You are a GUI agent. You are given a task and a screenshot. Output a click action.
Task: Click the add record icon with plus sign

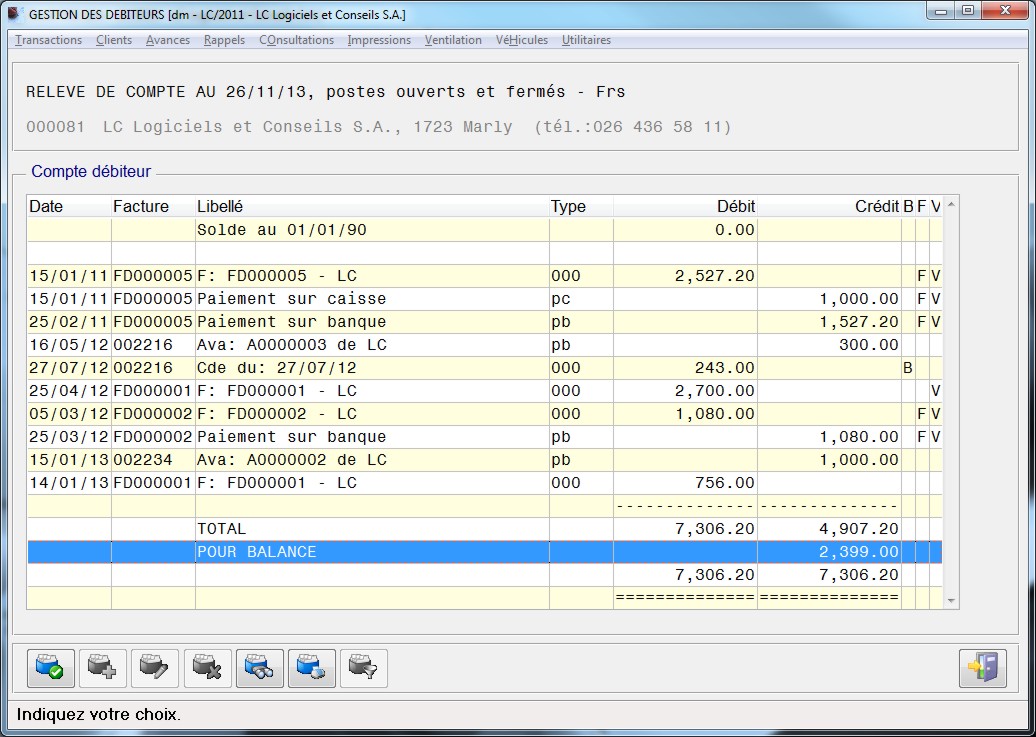pyautogui.click(x=102, y=668)
